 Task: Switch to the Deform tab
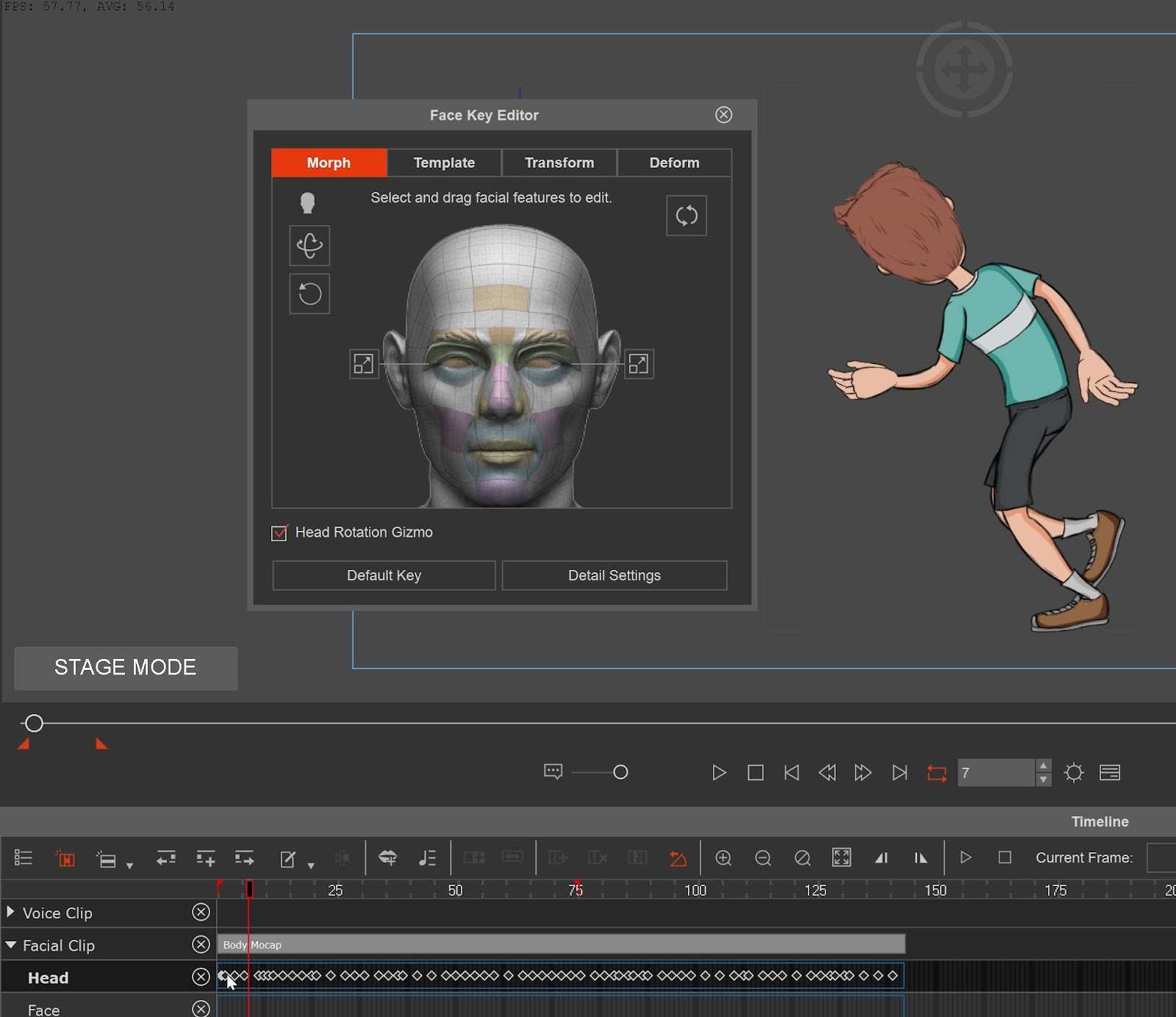pyautogui.click(x=674, y=163)
